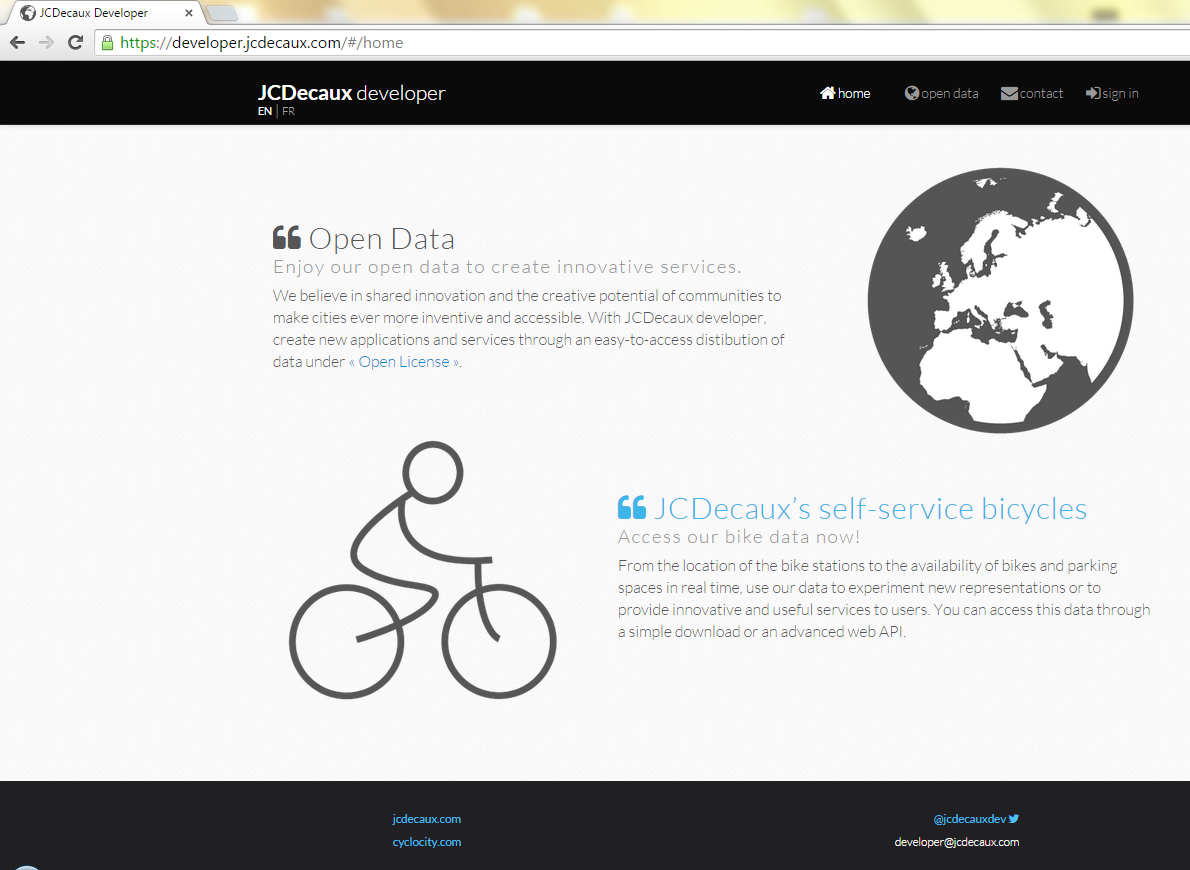Click 'Access our bike data now!' subtitle

click(x=739, y=537)
